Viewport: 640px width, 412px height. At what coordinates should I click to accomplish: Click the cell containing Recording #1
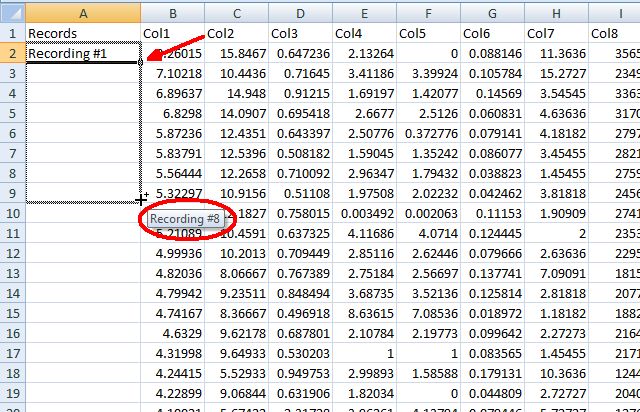(x=82, y=53)
